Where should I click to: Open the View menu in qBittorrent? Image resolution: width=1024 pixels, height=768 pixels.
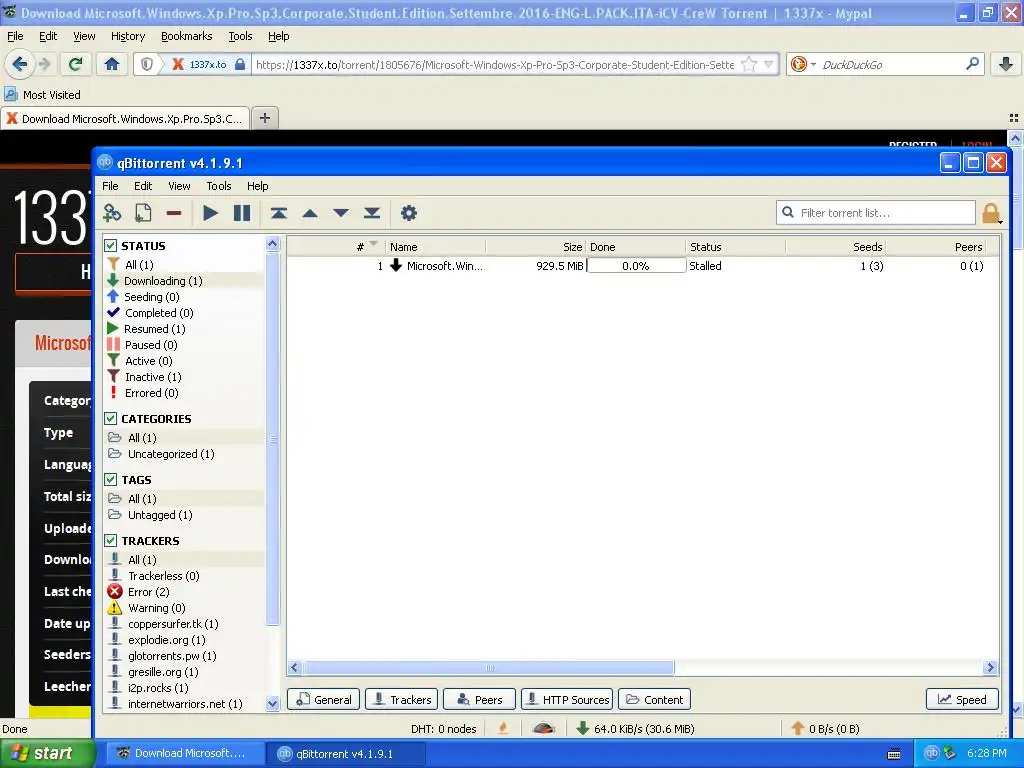tap(179, 186)
